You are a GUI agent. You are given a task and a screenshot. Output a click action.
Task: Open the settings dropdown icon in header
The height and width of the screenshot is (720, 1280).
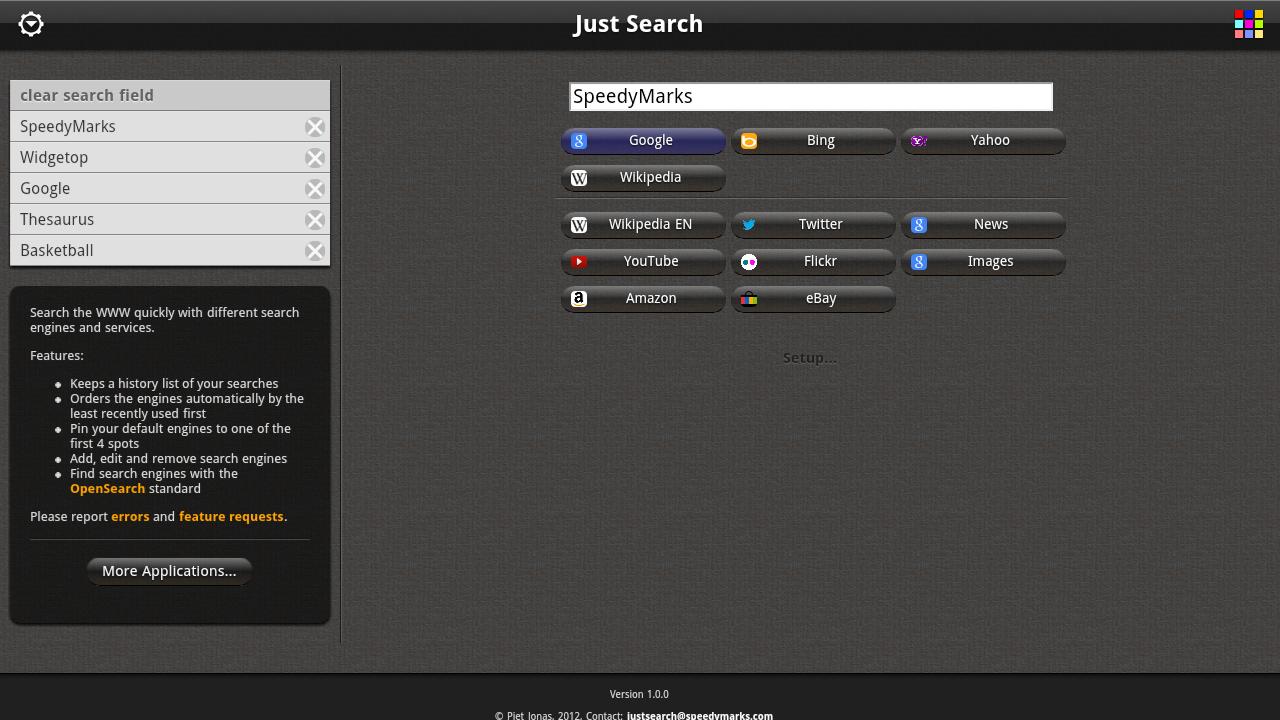point(31,24)
